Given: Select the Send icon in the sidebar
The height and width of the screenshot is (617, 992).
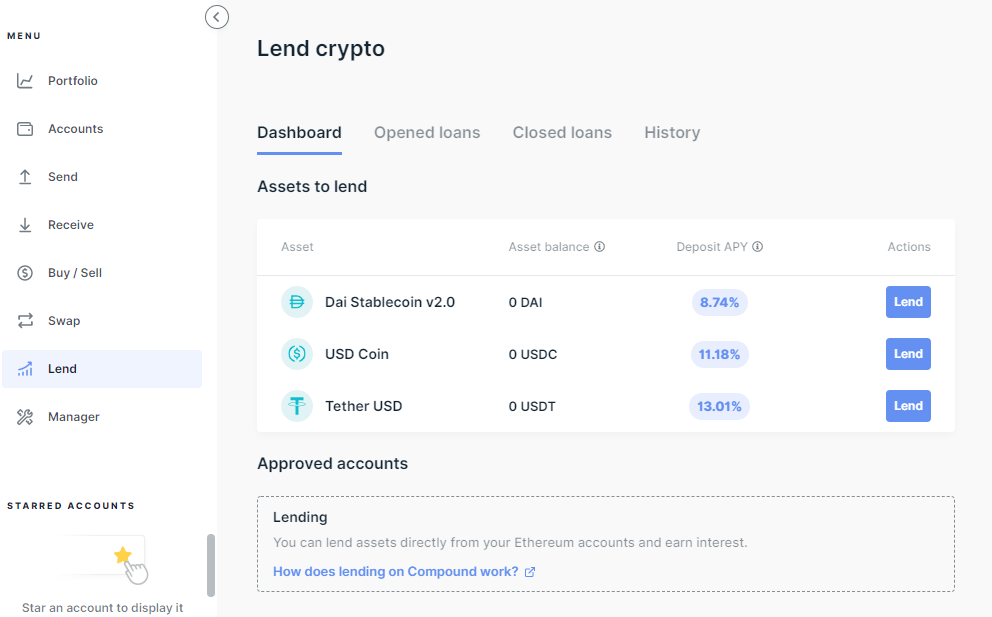Looking at the screenshot, I should click(x=24, y=176).
